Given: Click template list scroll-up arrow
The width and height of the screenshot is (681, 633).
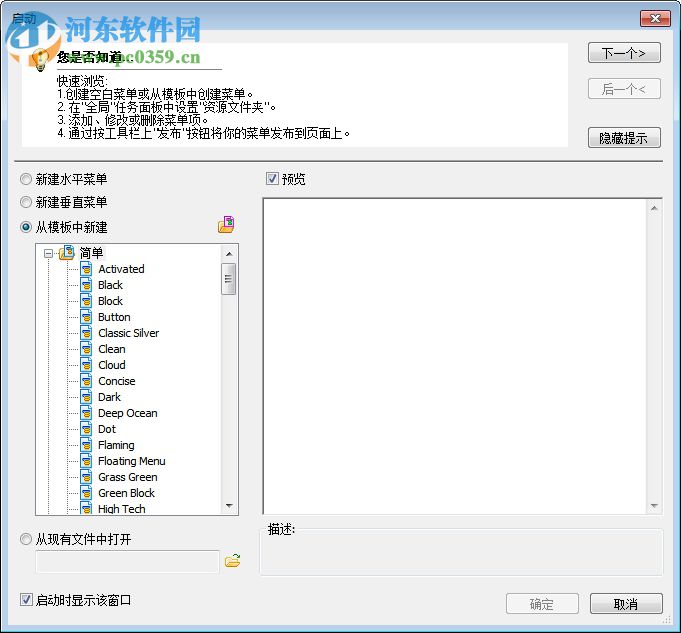Looking at the screenshot, I should coord(229,254).
